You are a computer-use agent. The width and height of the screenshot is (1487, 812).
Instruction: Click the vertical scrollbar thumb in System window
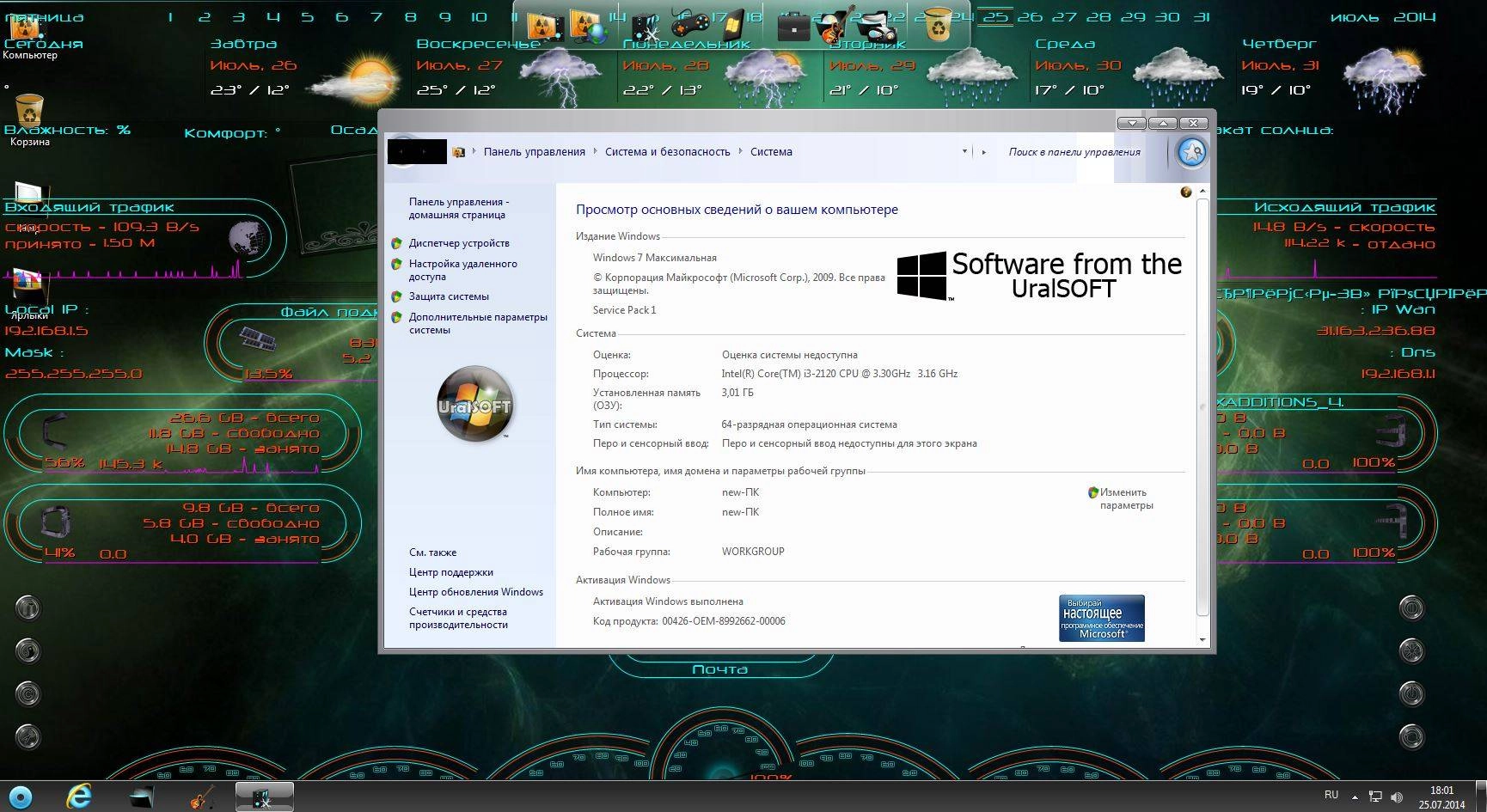[1202, 407]
